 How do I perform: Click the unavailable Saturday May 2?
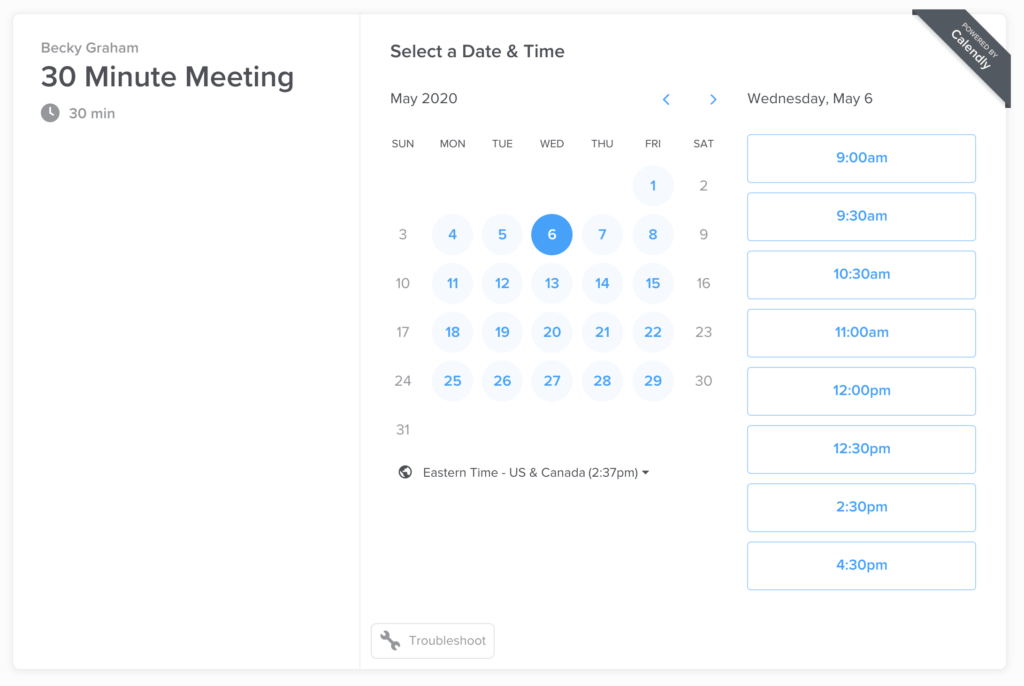click(x=703, y=186)
